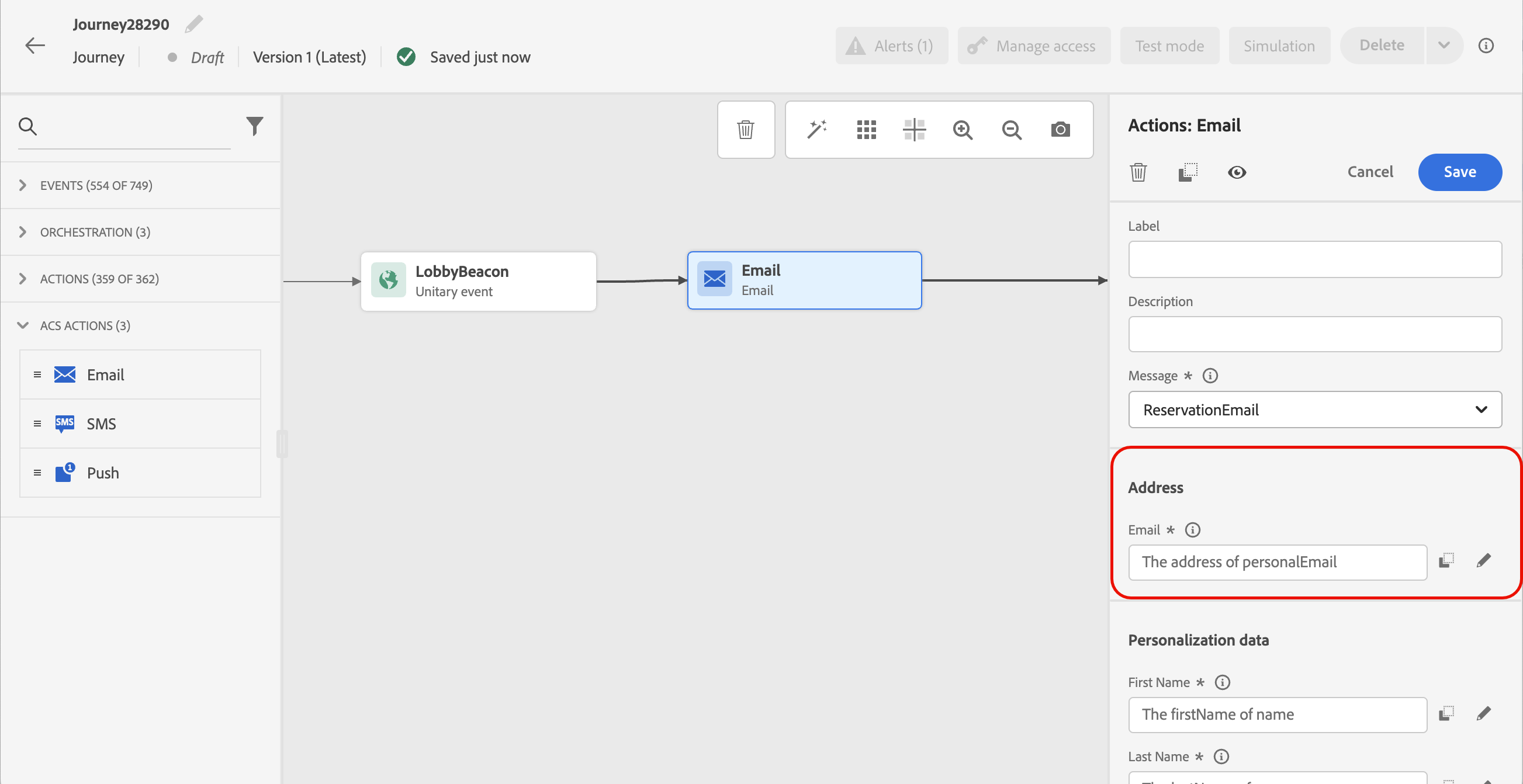Open the palette filter funnel icon
1523x784 pixels.
click(254, 126)
